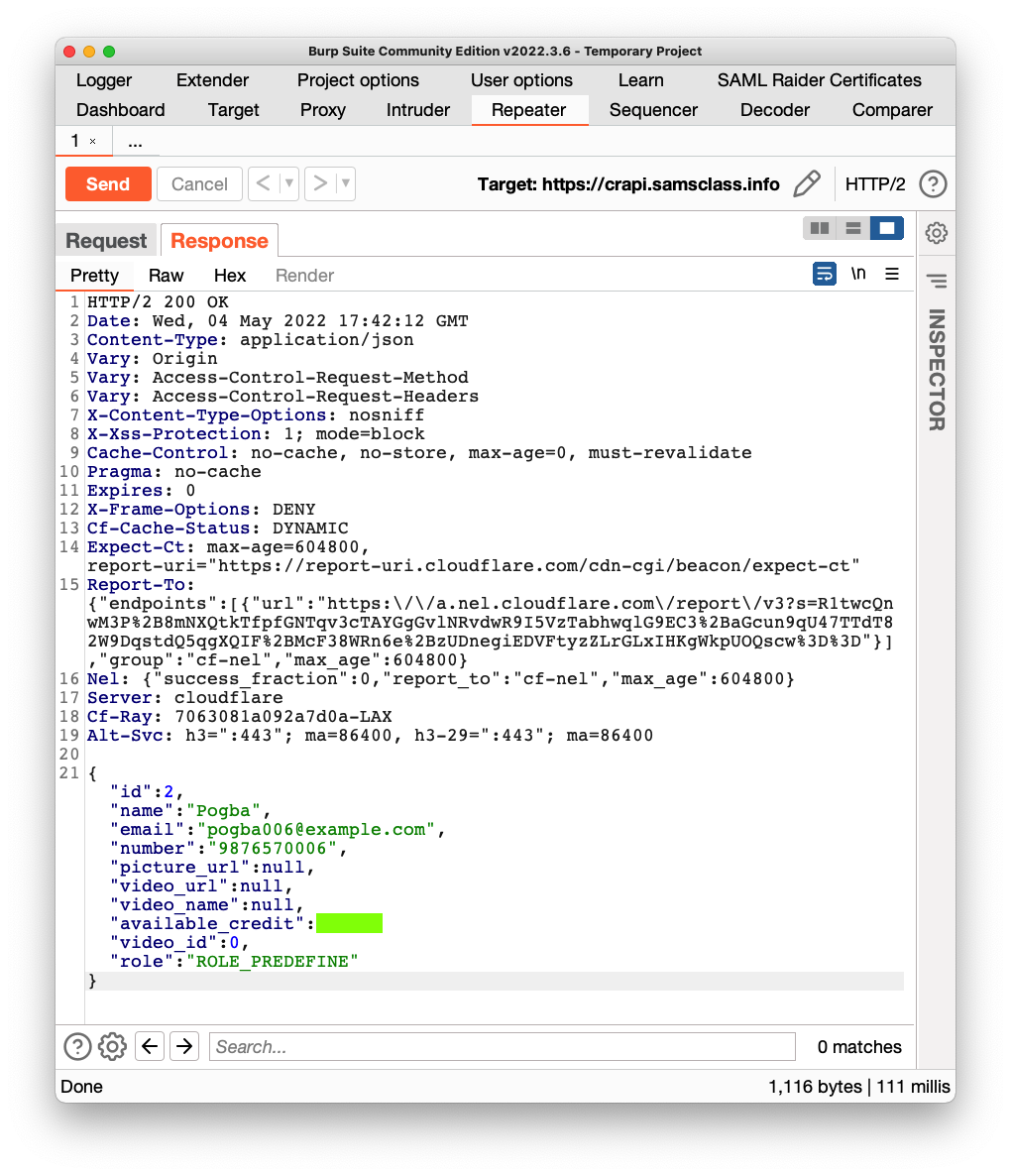The height and width of the screenshot is (1176, 1011).
Task: Open the Decoder tab
Action: (x=774, y=110)
